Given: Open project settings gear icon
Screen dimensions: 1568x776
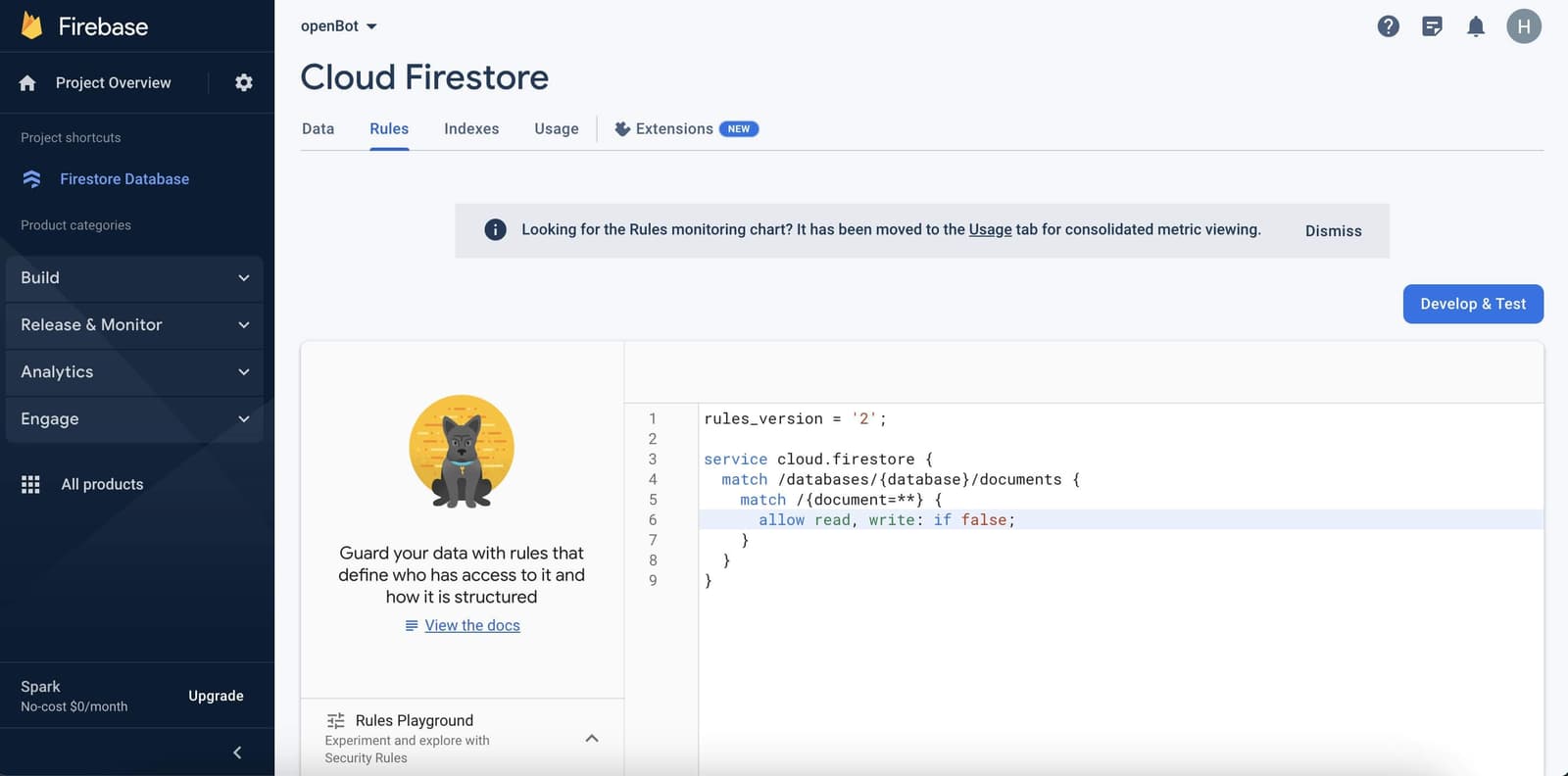Looking at the screenshot, I should click(x=244, y=83).
